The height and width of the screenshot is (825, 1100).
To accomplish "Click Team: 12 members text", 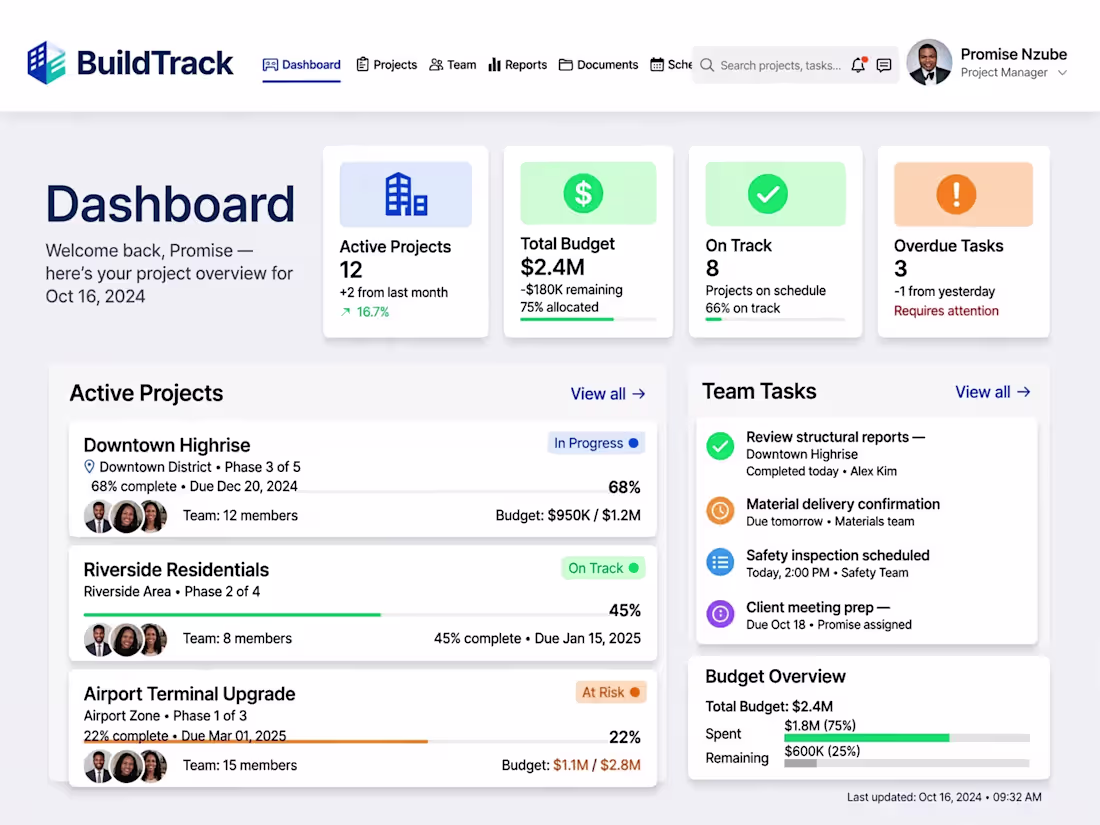I will tap(240, 516).
